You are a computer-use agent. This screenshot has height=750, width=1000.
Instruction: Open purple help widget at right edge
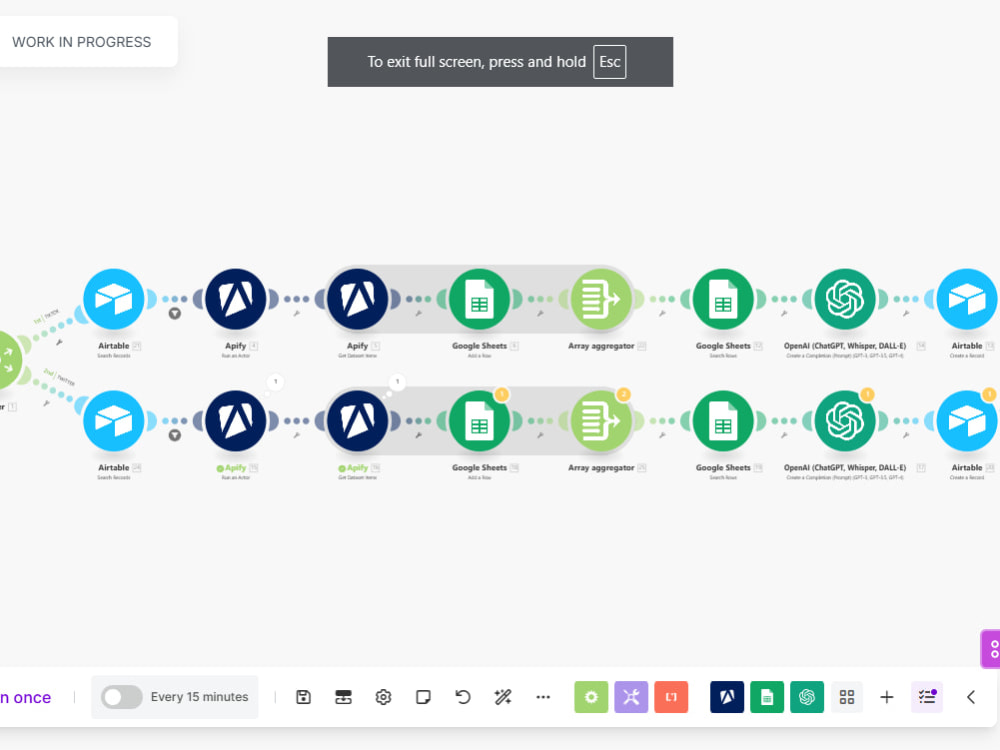point(990,649)
